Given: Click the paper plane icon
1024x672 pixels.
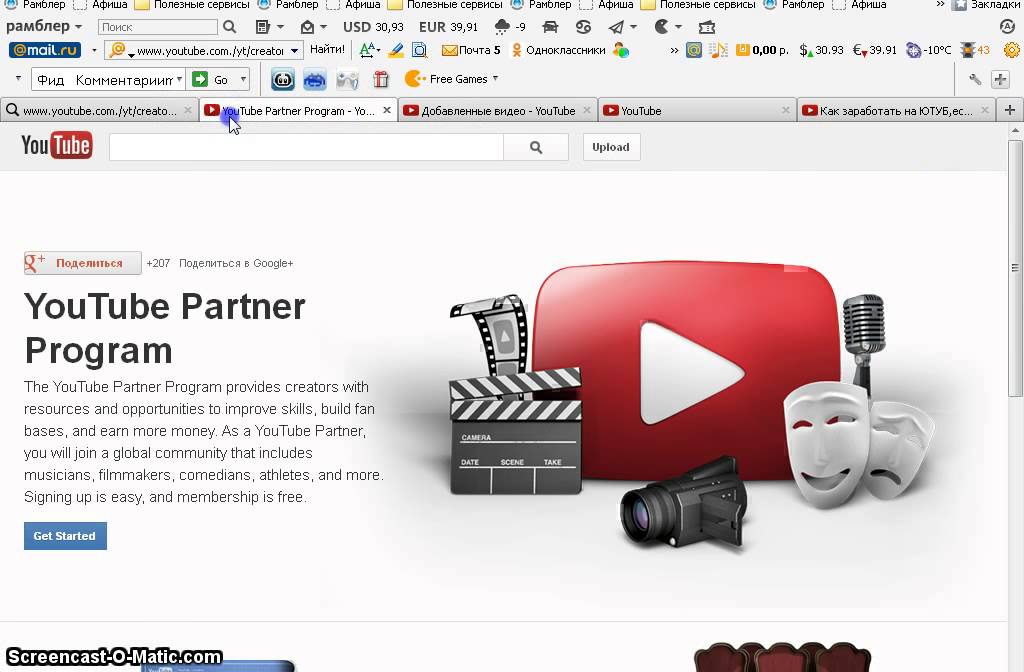Looking at the screenshot, I should 615,27.
